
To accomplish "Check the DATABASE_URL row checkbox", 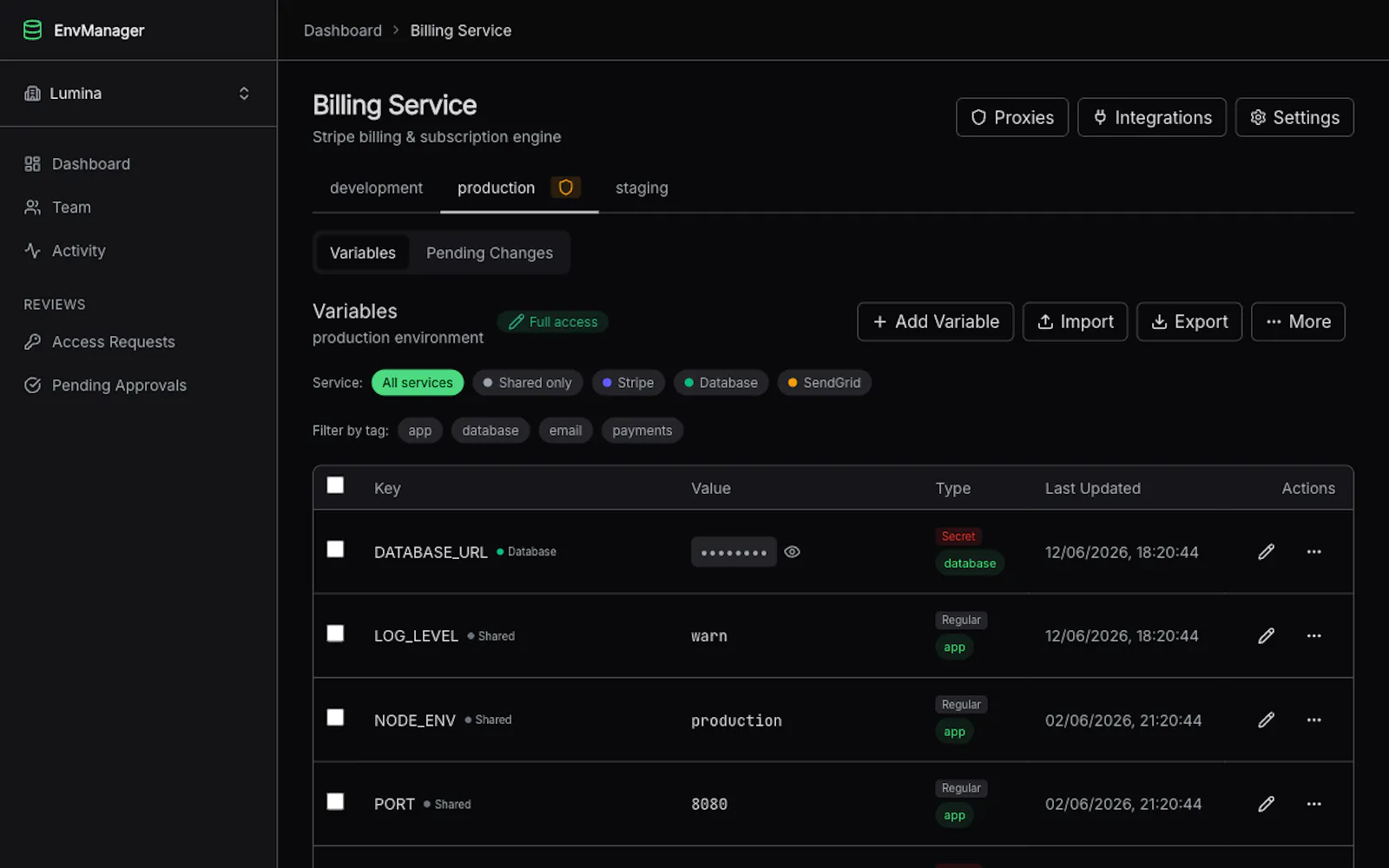I will point(335,549).
